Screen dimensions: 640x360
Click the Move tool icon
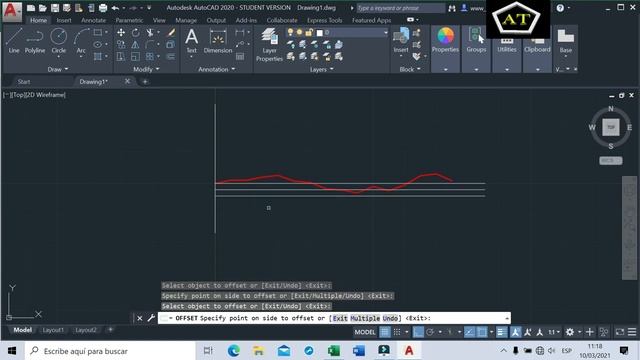click(121, 33)
